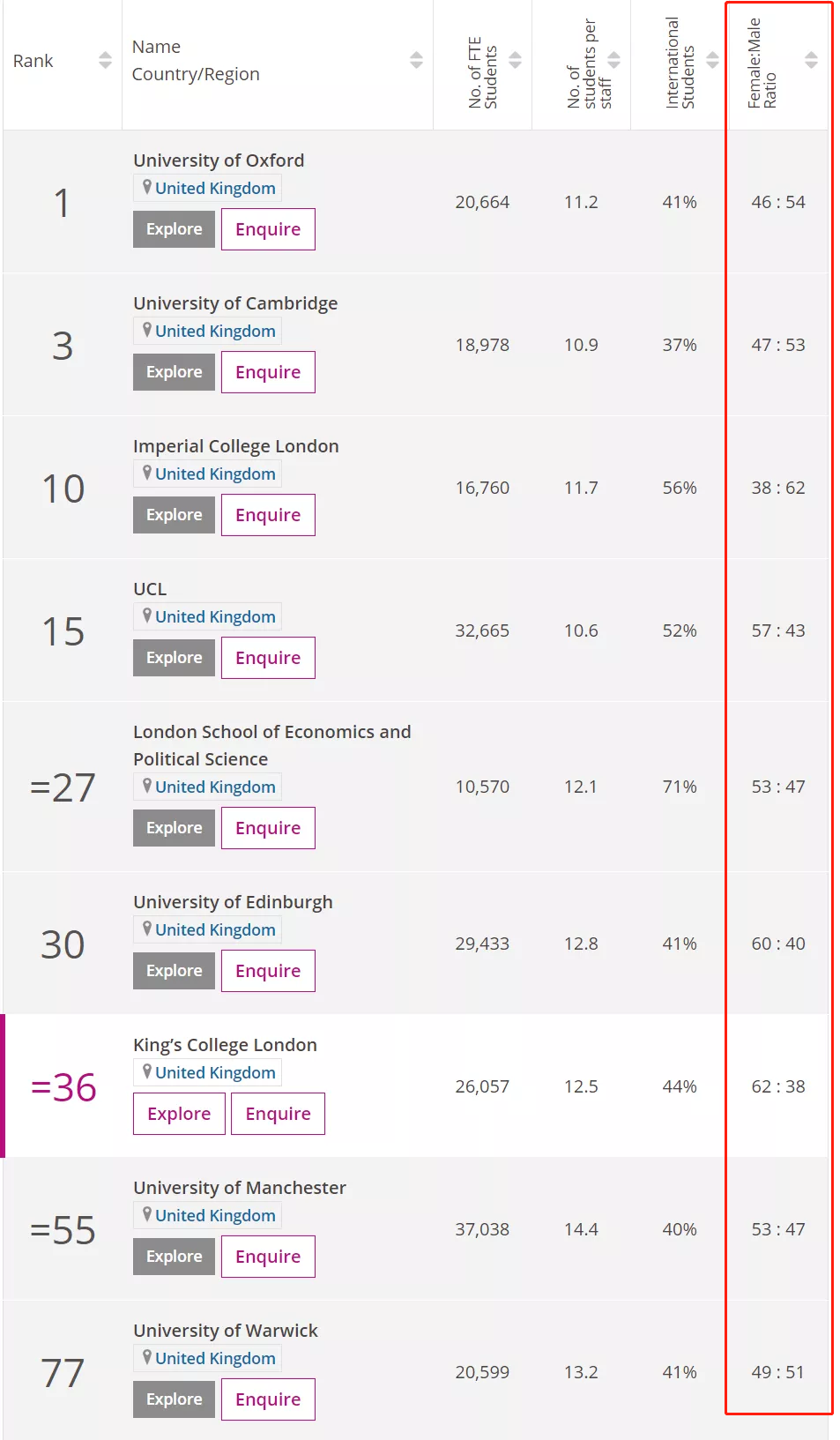
Task: Open United Kingdom link under Edinburgh
Action: pos(215,929)
